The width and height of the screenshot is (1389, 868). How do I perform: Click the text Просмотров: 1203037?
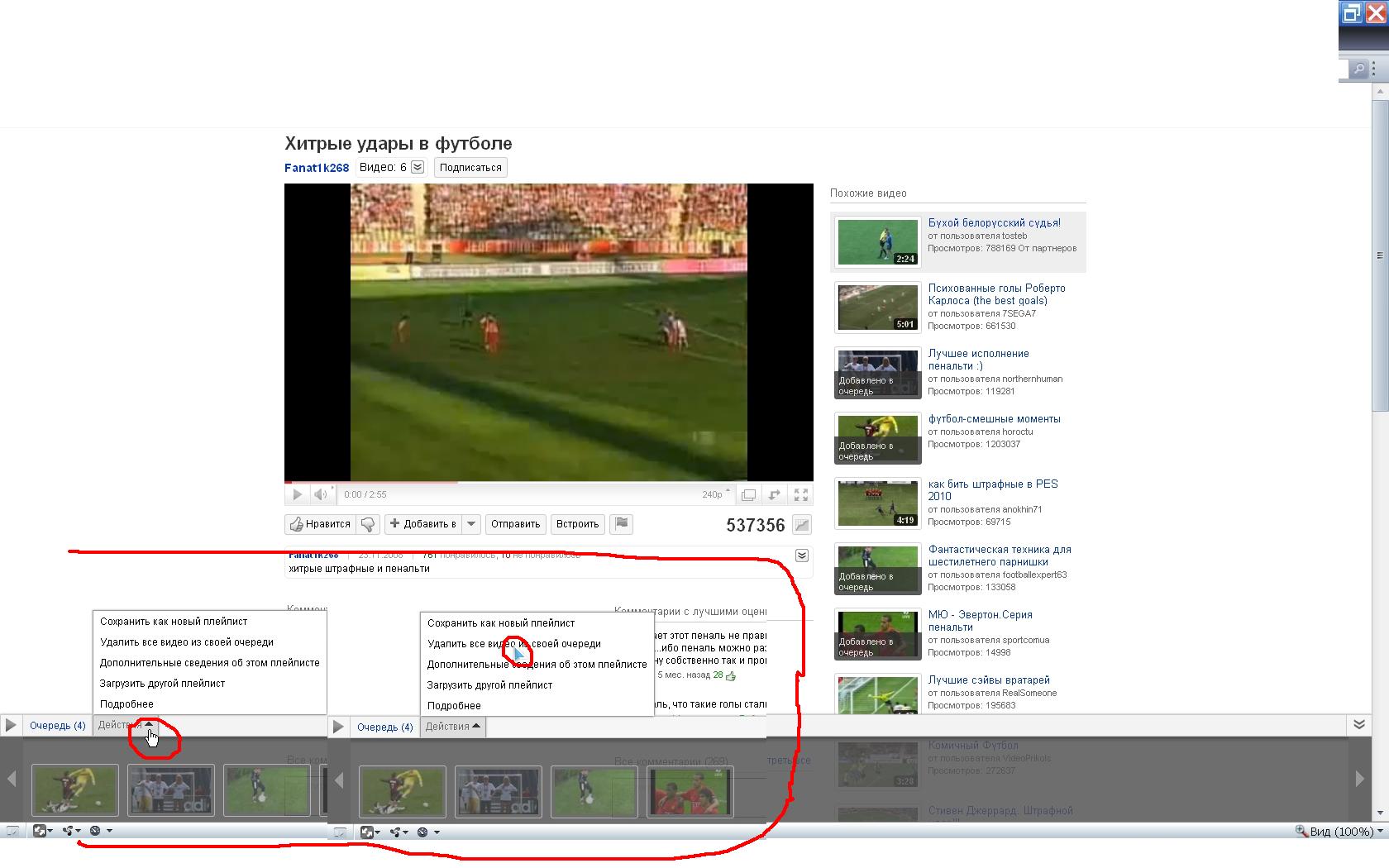click(974, 445)
